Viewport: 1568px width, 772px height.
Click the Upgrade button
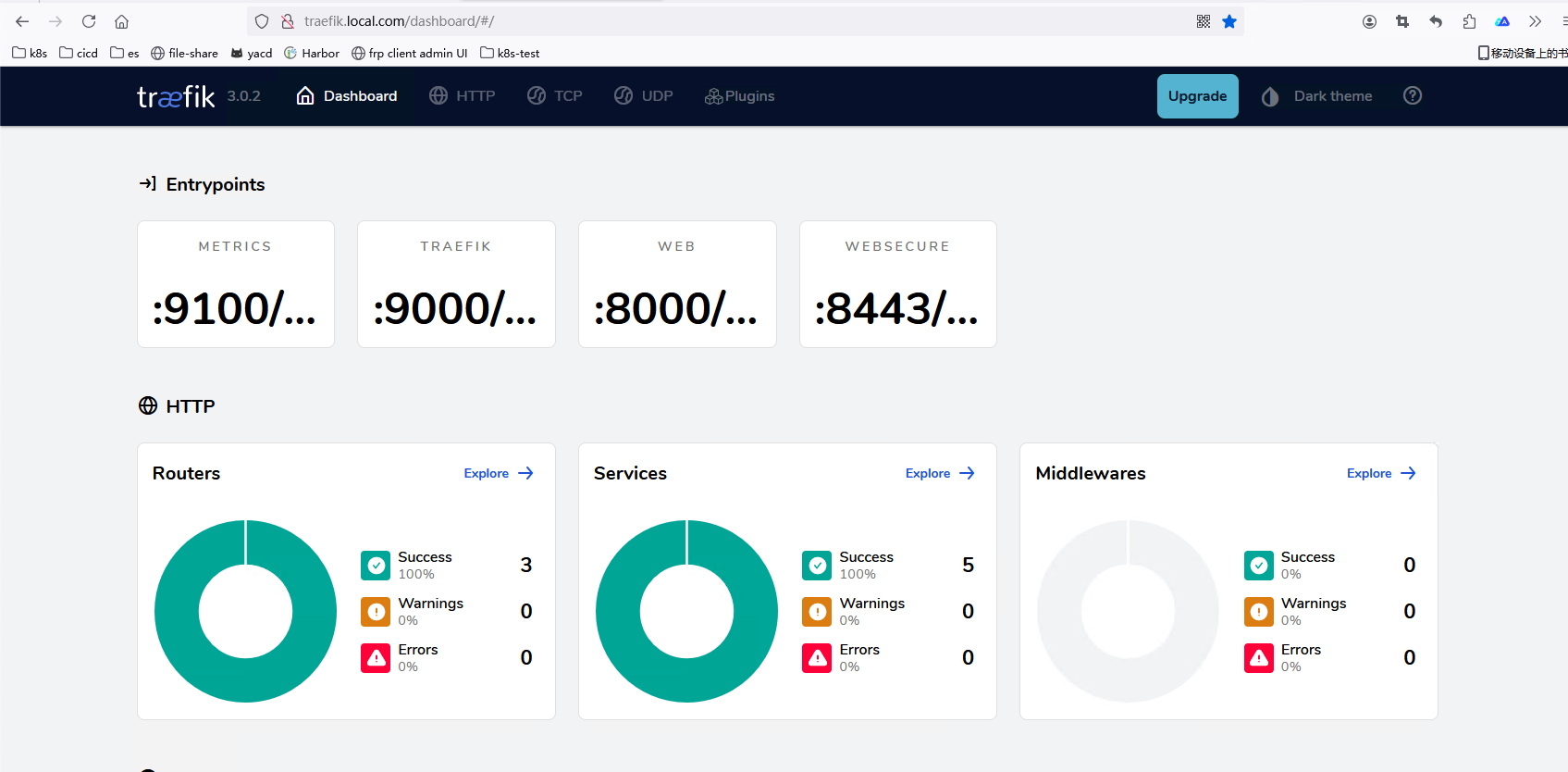click(x=1198, y=96)
